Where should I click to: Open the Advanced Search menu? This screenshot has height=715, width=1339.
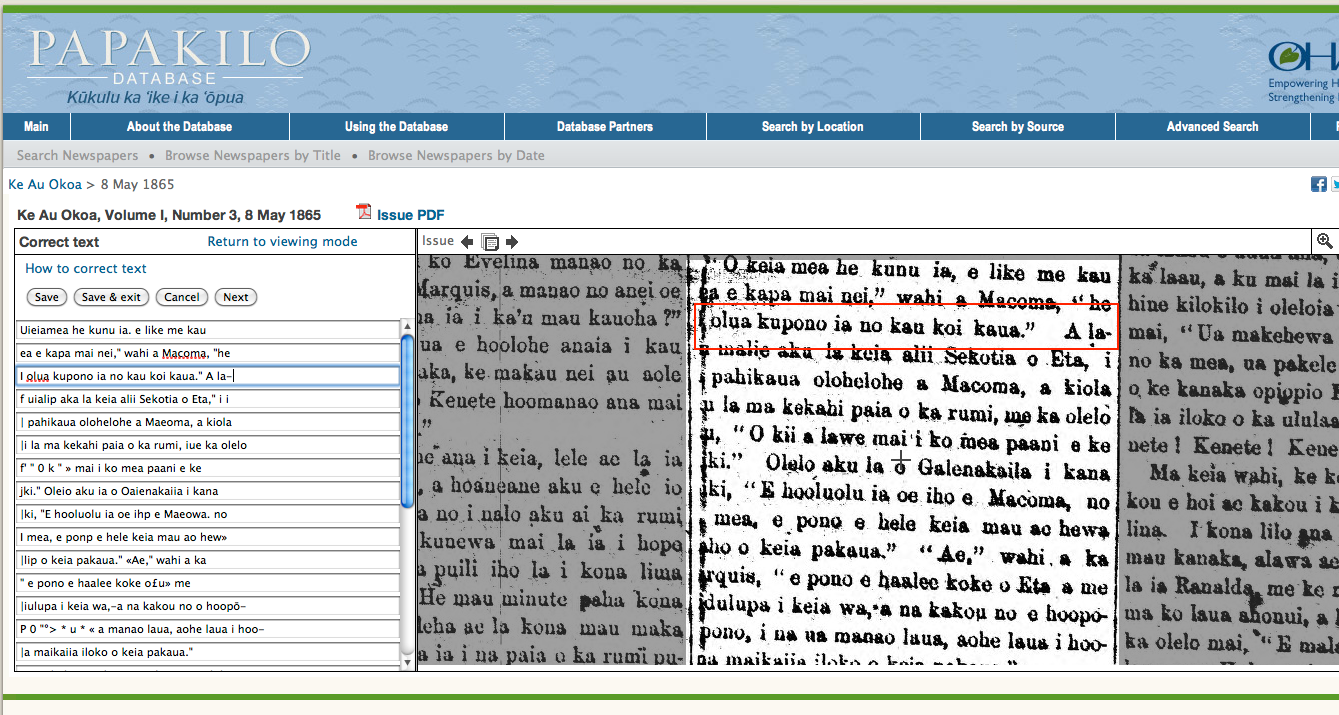[x=1212, y=127]
